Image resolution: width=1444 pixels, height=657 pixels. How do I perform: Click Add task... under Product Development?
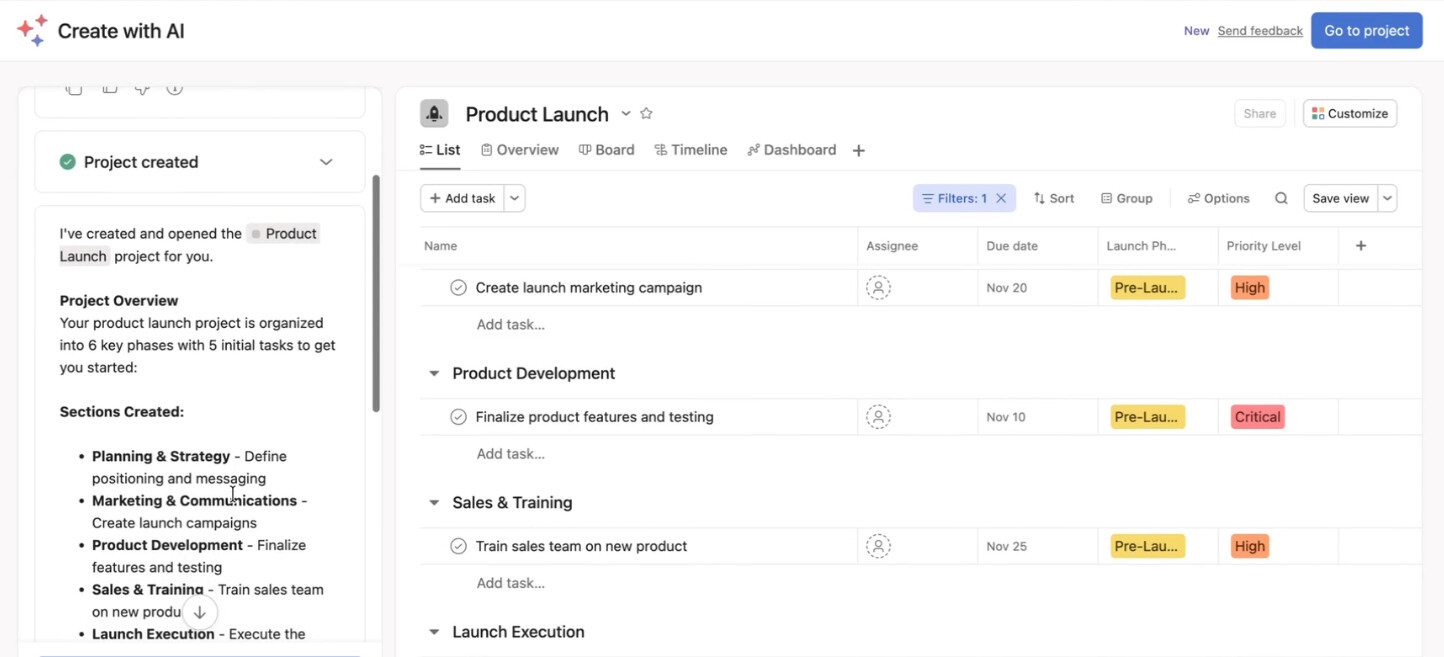coord(510,454)
